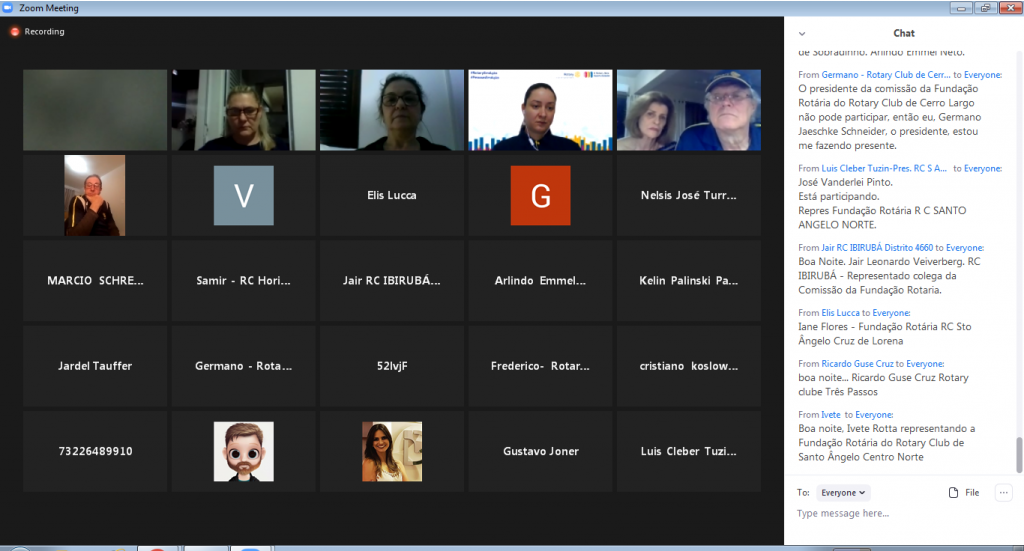Select the orange "G" avatar tile
Image resolution: width=1024 pixels, height=551 pixels.
540,195
